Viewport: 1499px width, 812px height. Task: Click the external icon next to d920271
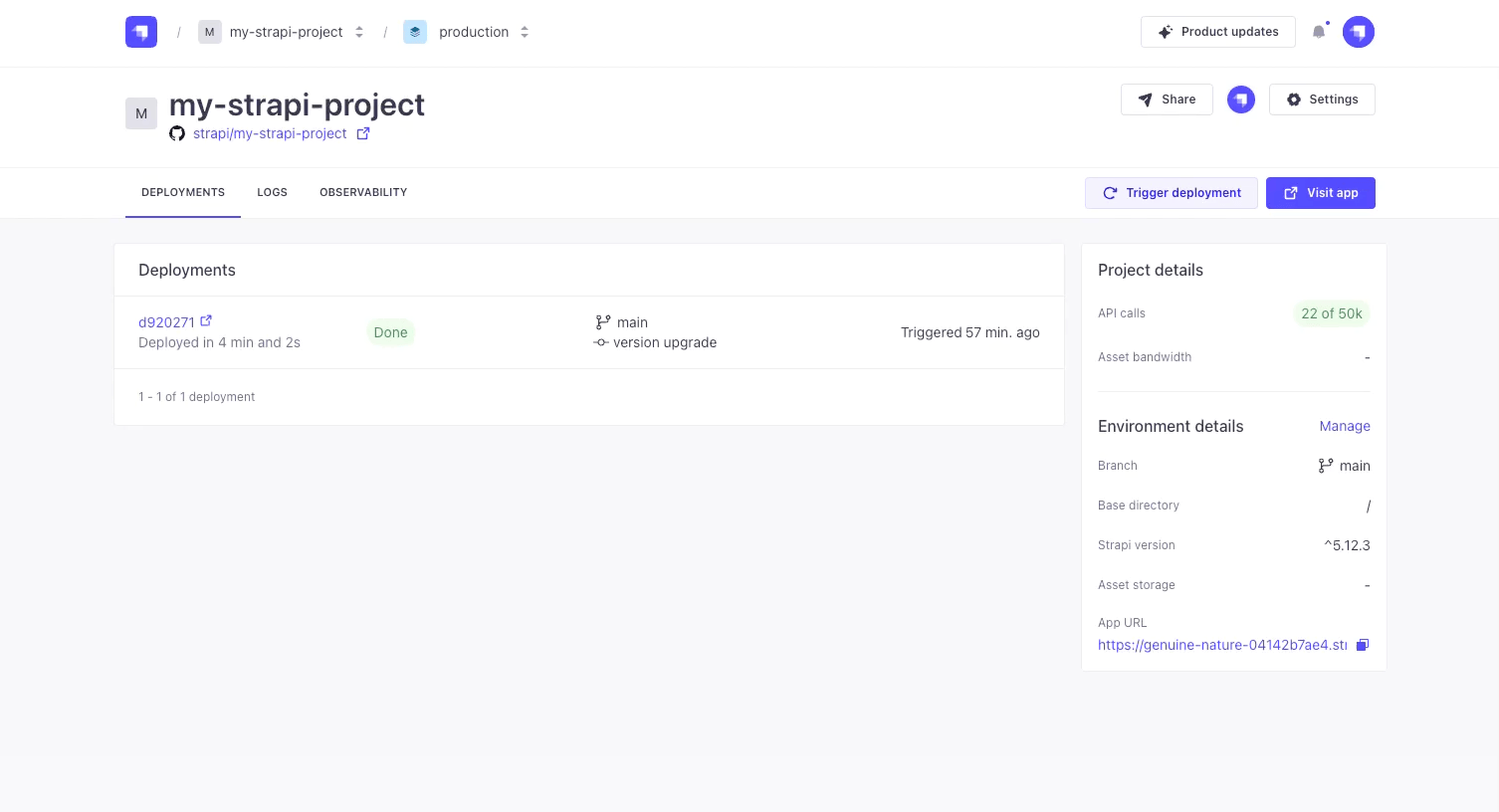206,320
